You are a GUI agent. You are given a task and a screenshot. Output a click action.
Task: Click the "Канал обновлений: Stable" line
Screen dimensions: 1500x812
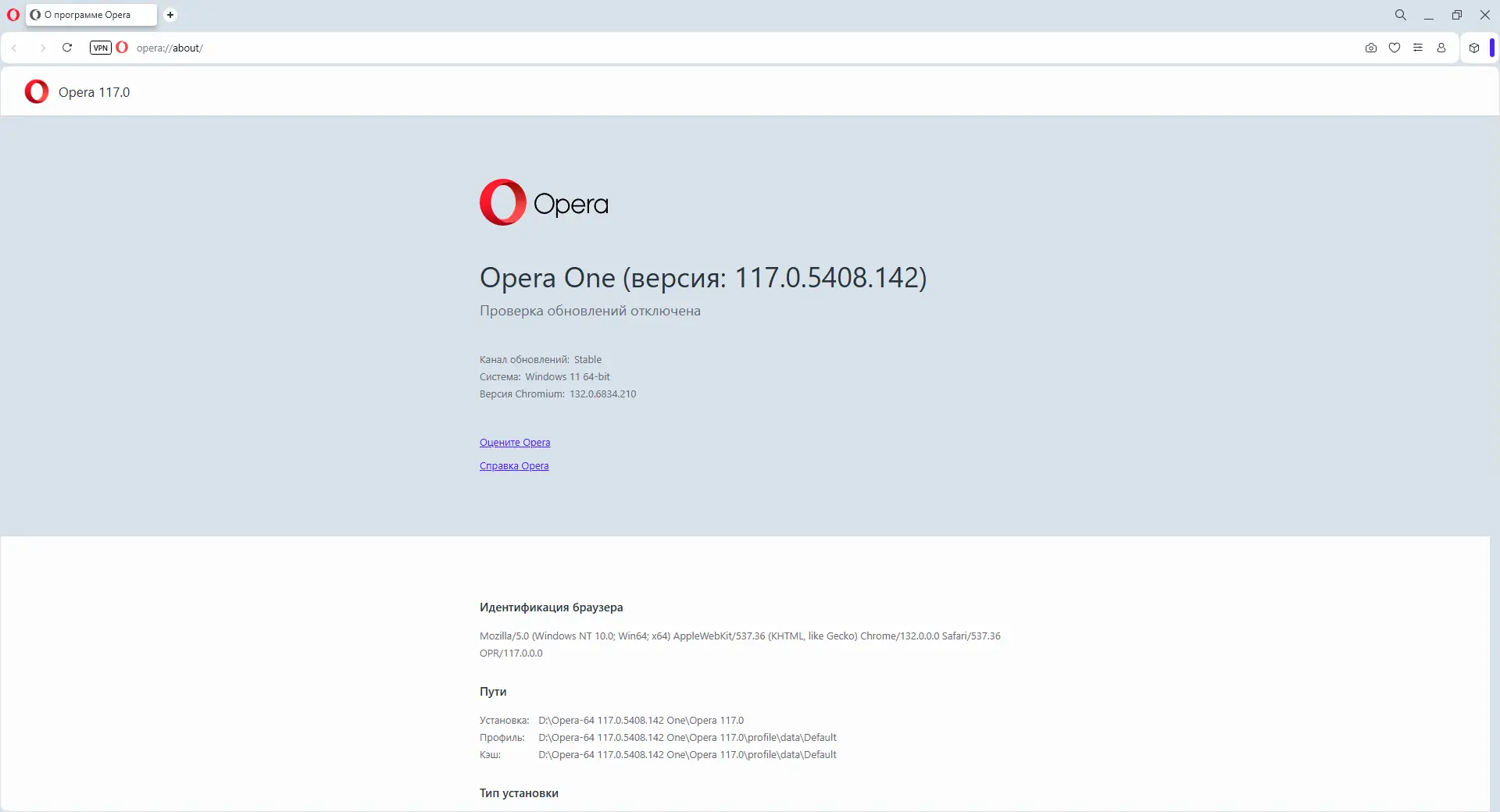[x=541, y=360]
